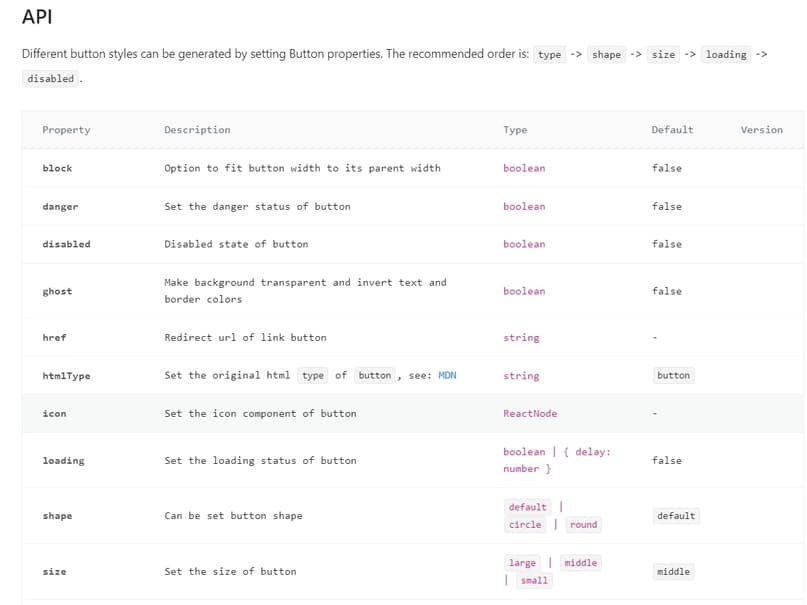The image size is (807, 605).
Task: Click the Description column header
Action: tap(197, 130)
